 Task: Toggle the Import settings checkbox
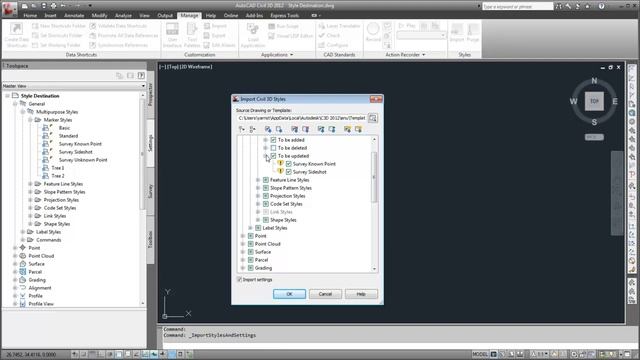(x=240, y=280)
